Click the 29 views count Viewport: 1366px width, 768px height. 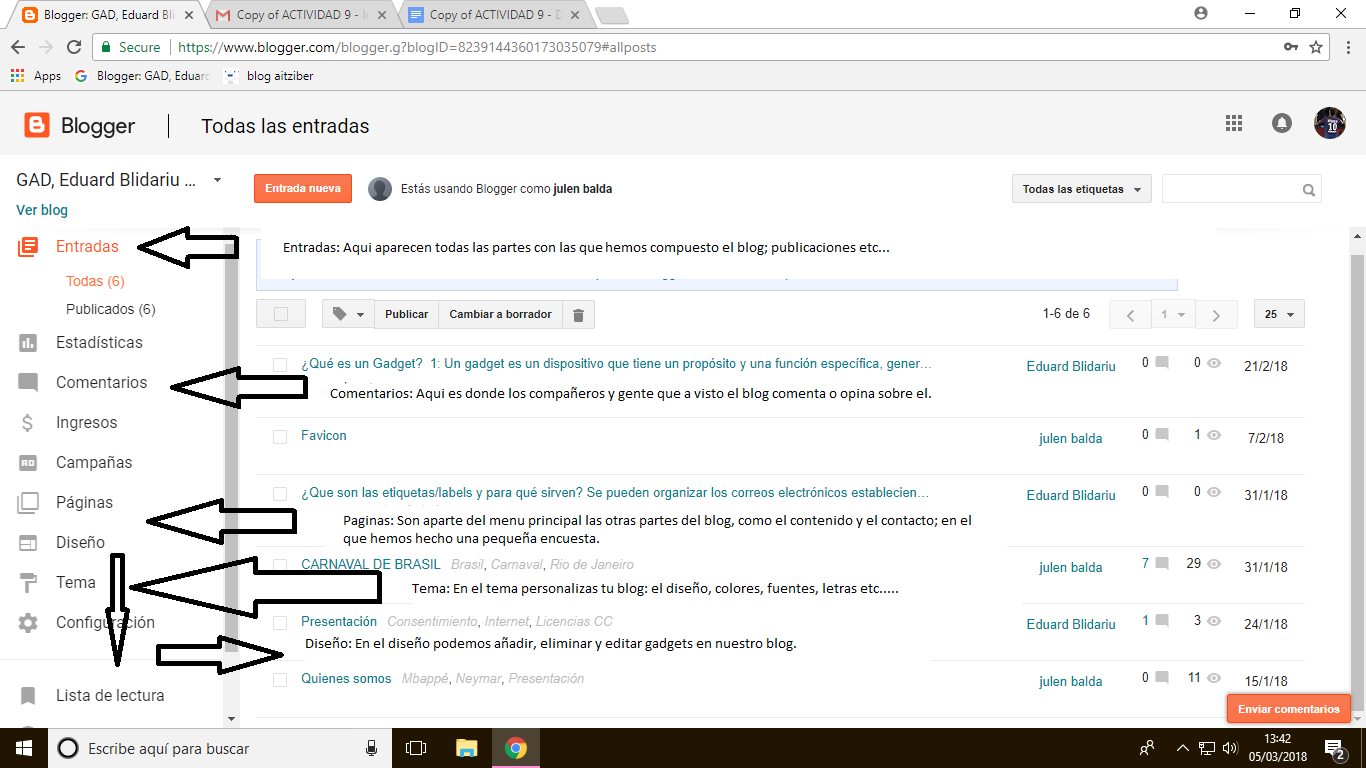pyautogui.click(x=1193, y=564)
